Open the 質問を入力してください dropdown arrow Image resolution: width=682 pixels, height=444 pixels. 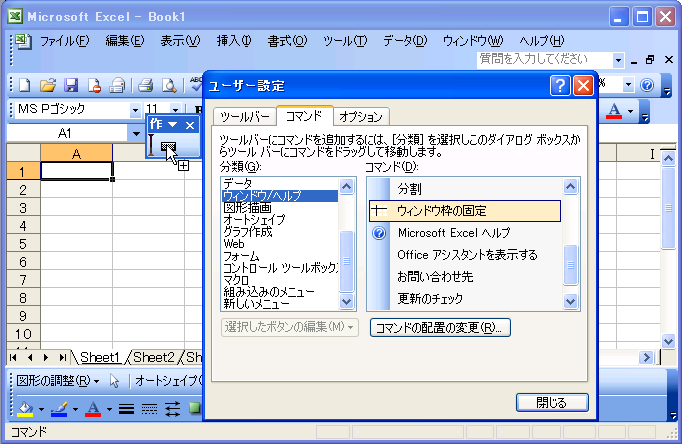[x=618, y=60]
